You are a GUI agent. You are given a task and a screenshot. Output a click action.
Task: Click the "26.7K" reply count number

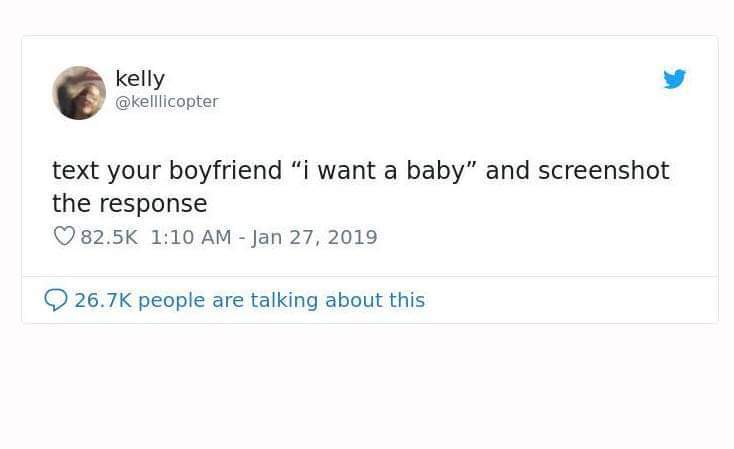[103, 300]
